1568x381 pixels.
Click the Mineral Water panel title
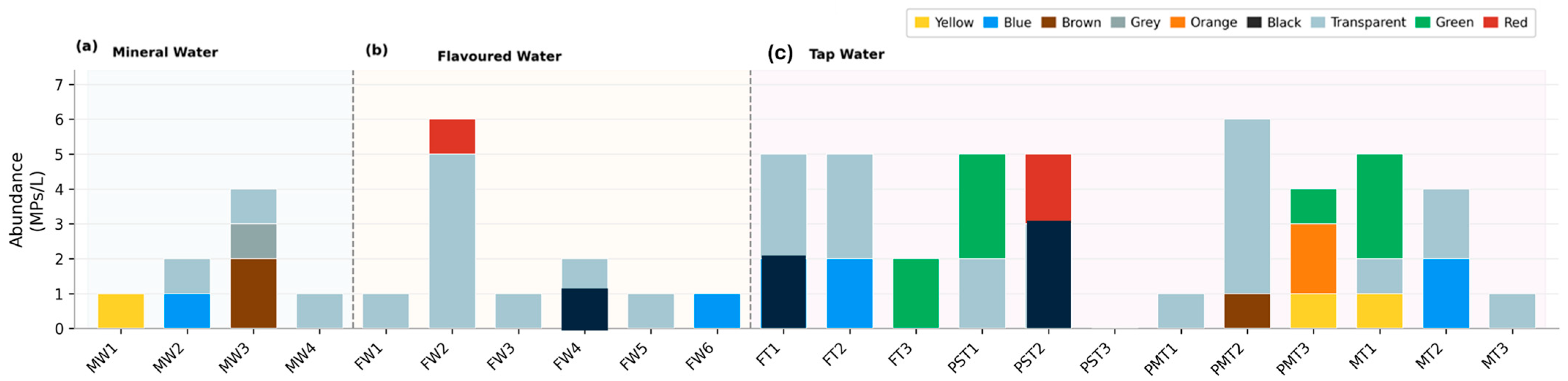coord(165,52)
